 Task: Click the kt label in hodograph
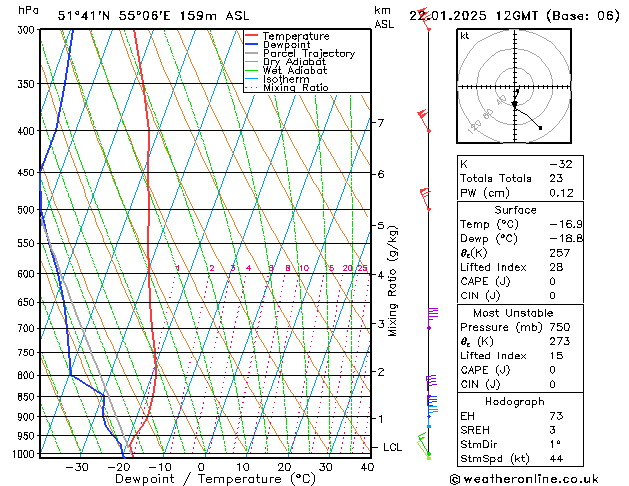[x=465, y=36]
